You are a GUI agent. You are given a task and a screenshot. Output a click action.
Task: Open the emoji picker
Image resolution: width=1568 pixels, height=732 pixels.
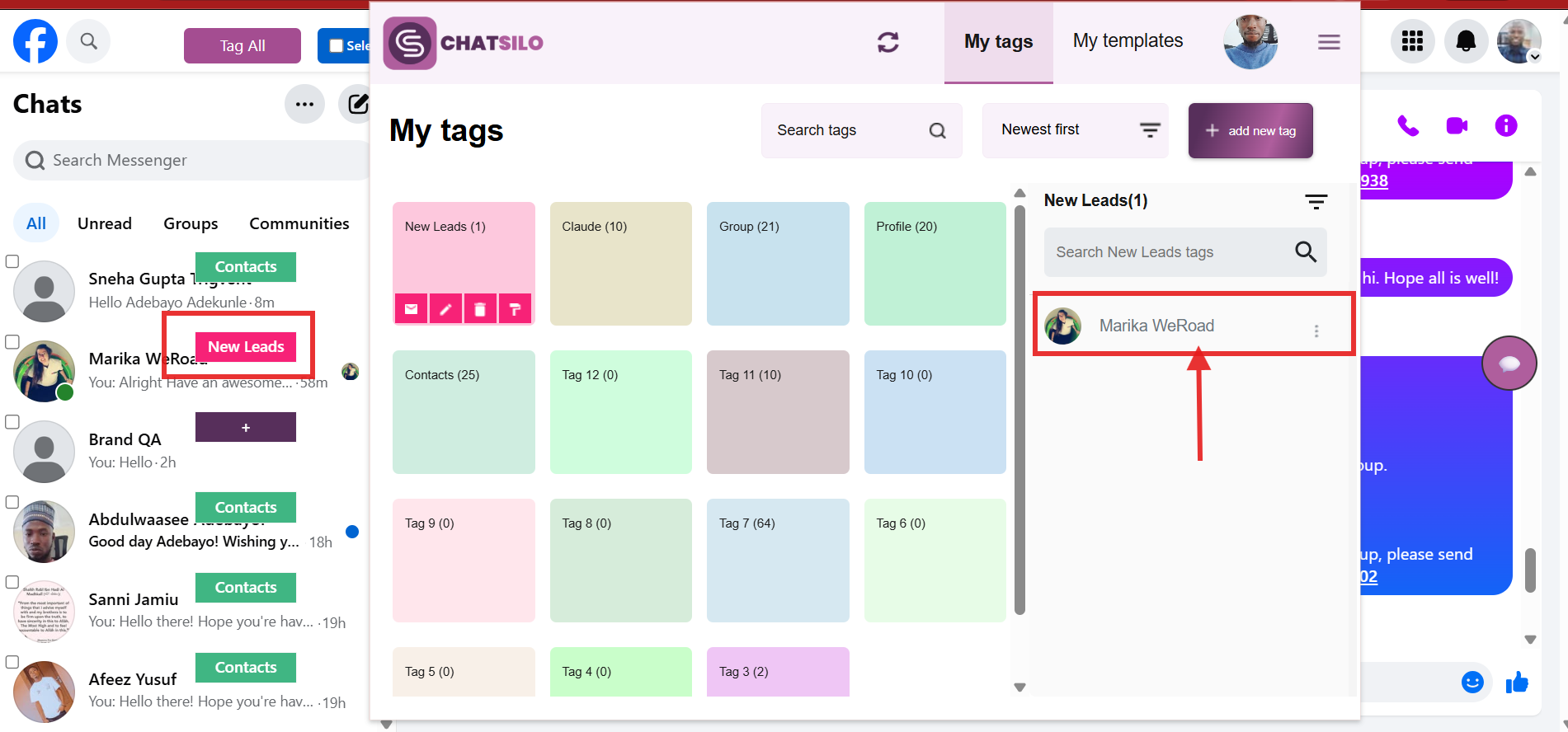point(1472,682)
